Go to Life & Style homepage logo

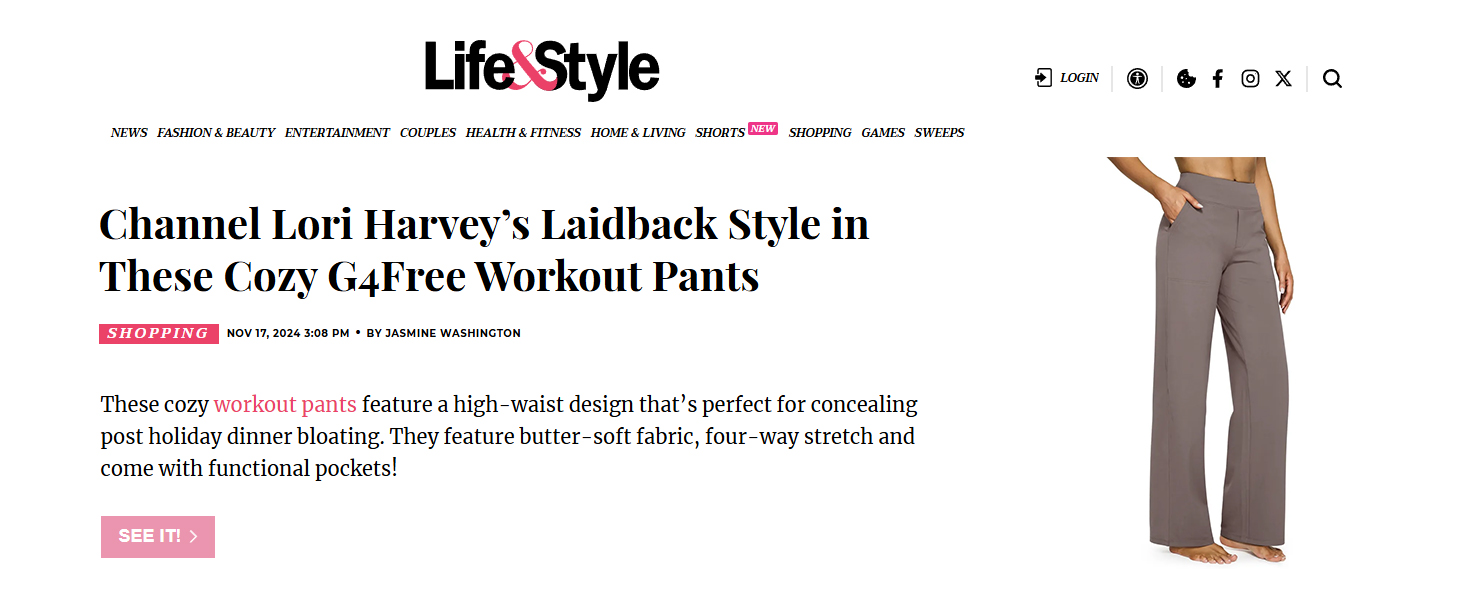541,68
